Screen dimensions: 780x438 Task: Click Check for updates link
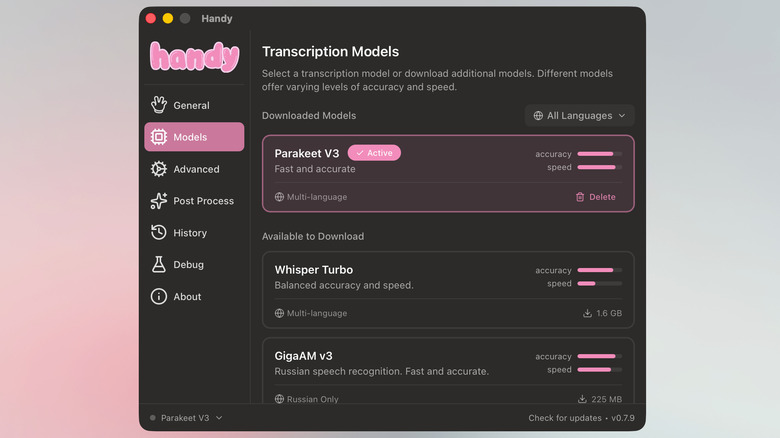(x=565, y=418)
